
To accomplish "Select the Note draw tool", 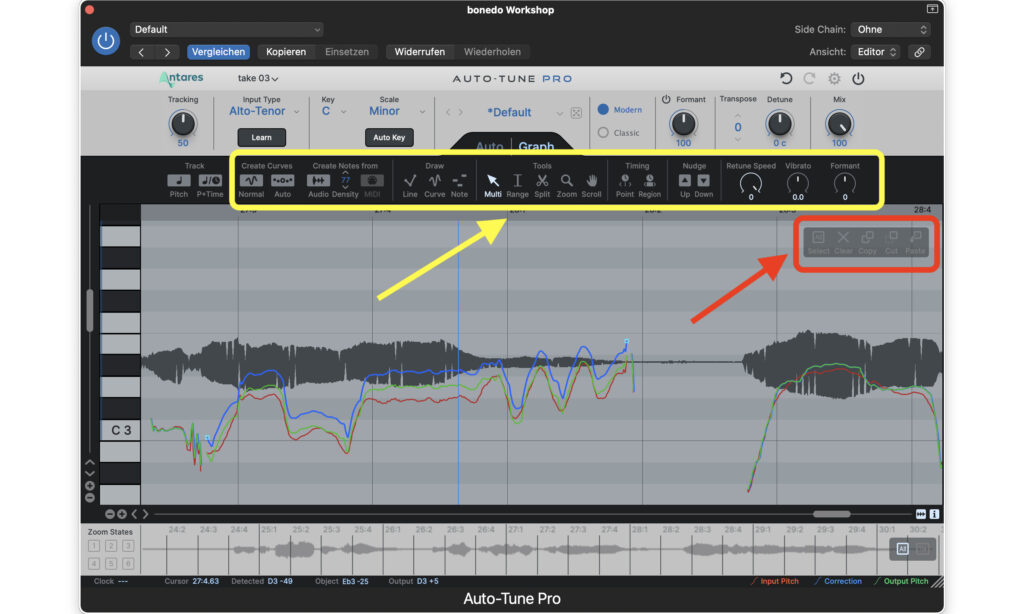I will pos(459,181).
